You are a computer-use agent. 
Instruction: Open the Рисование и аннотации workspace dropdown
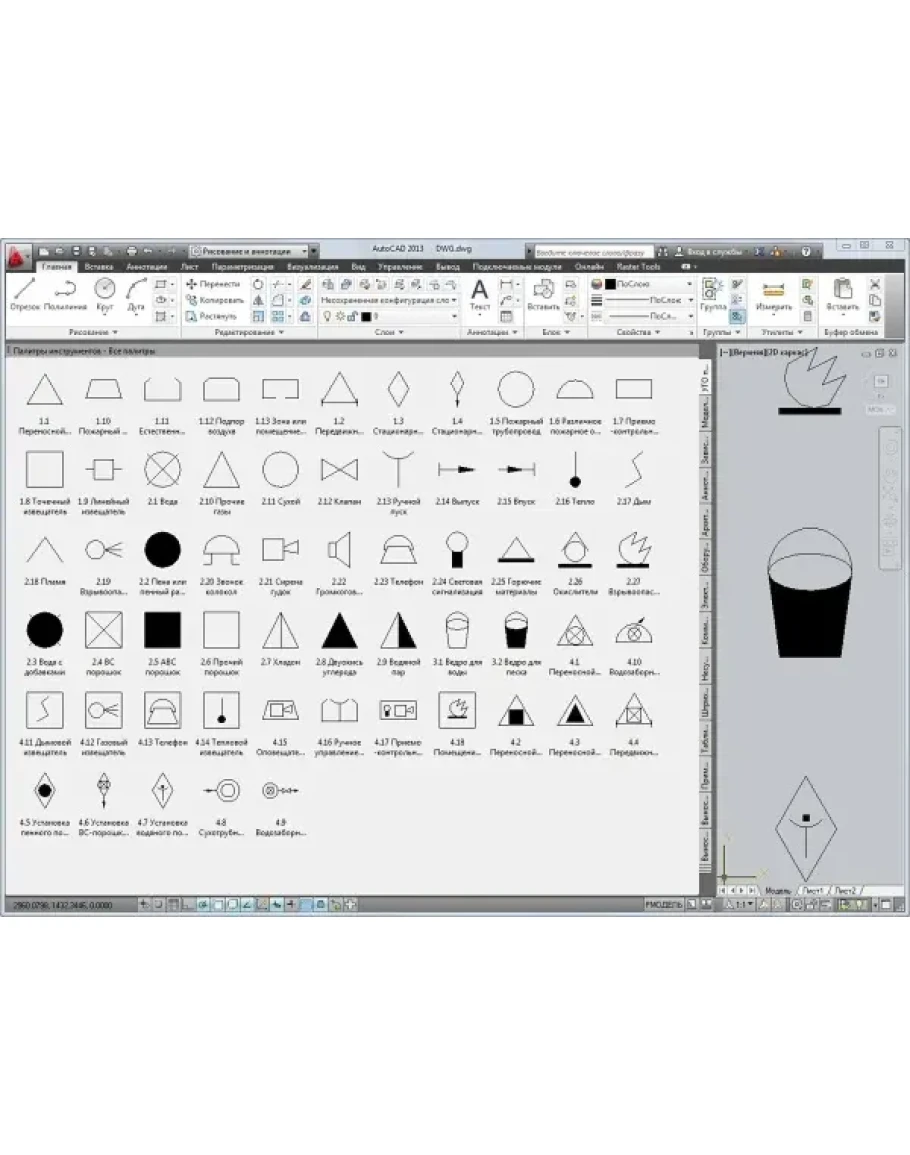point(254,252)
